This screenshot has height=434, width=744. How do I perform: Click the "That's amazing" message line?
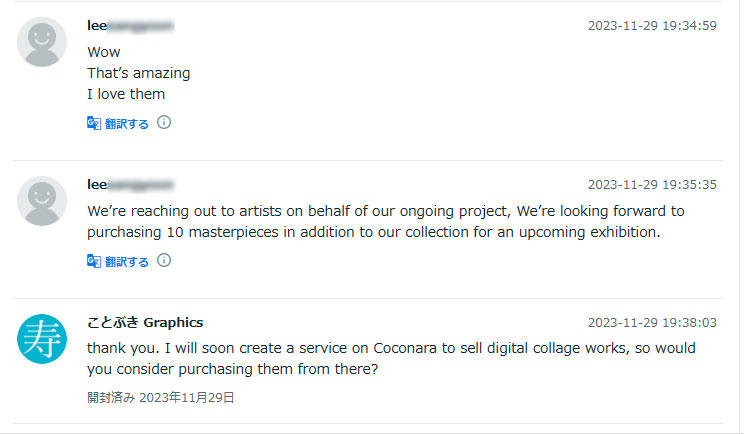138,73
